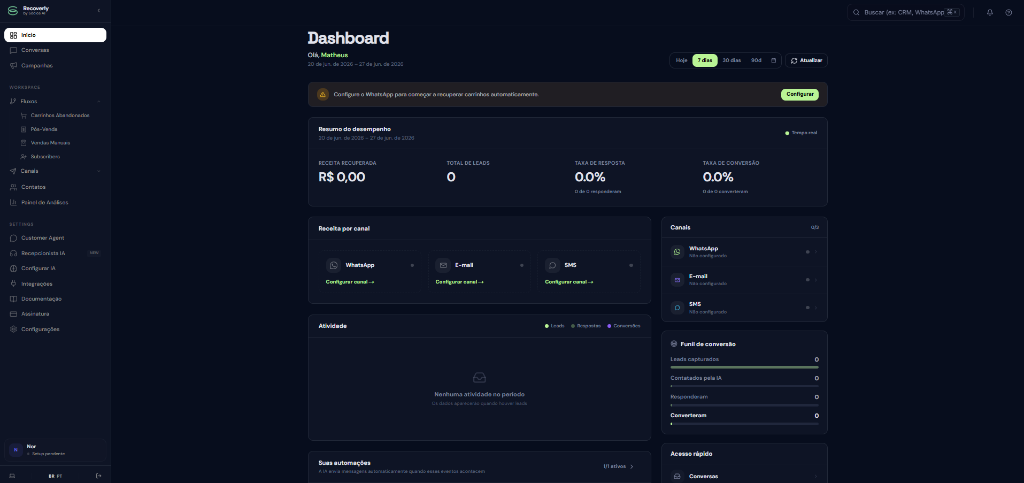Click Configurar canal under WhatsApp

[x=350, y=282]
